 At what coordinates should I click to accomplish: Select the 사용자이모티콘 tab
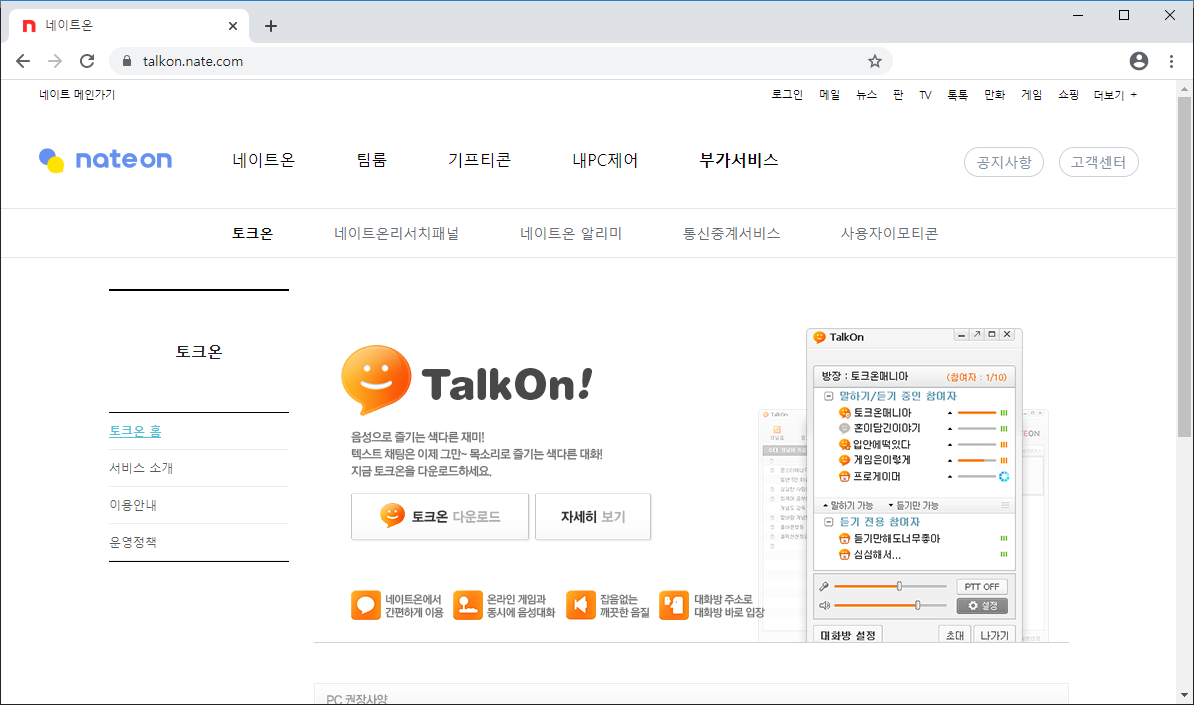(x=889, y=233)
